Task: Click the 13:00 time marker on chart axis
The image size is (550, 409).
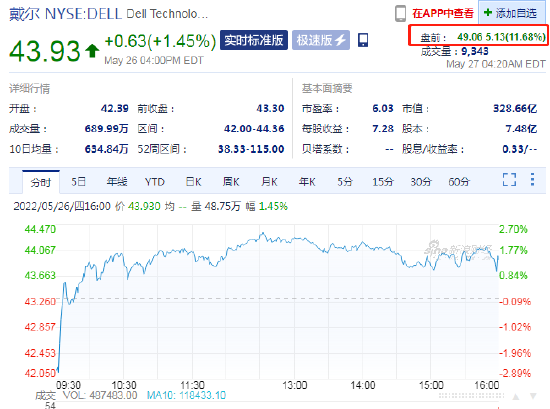Action: pyautogui.click(x=295, y=385)
